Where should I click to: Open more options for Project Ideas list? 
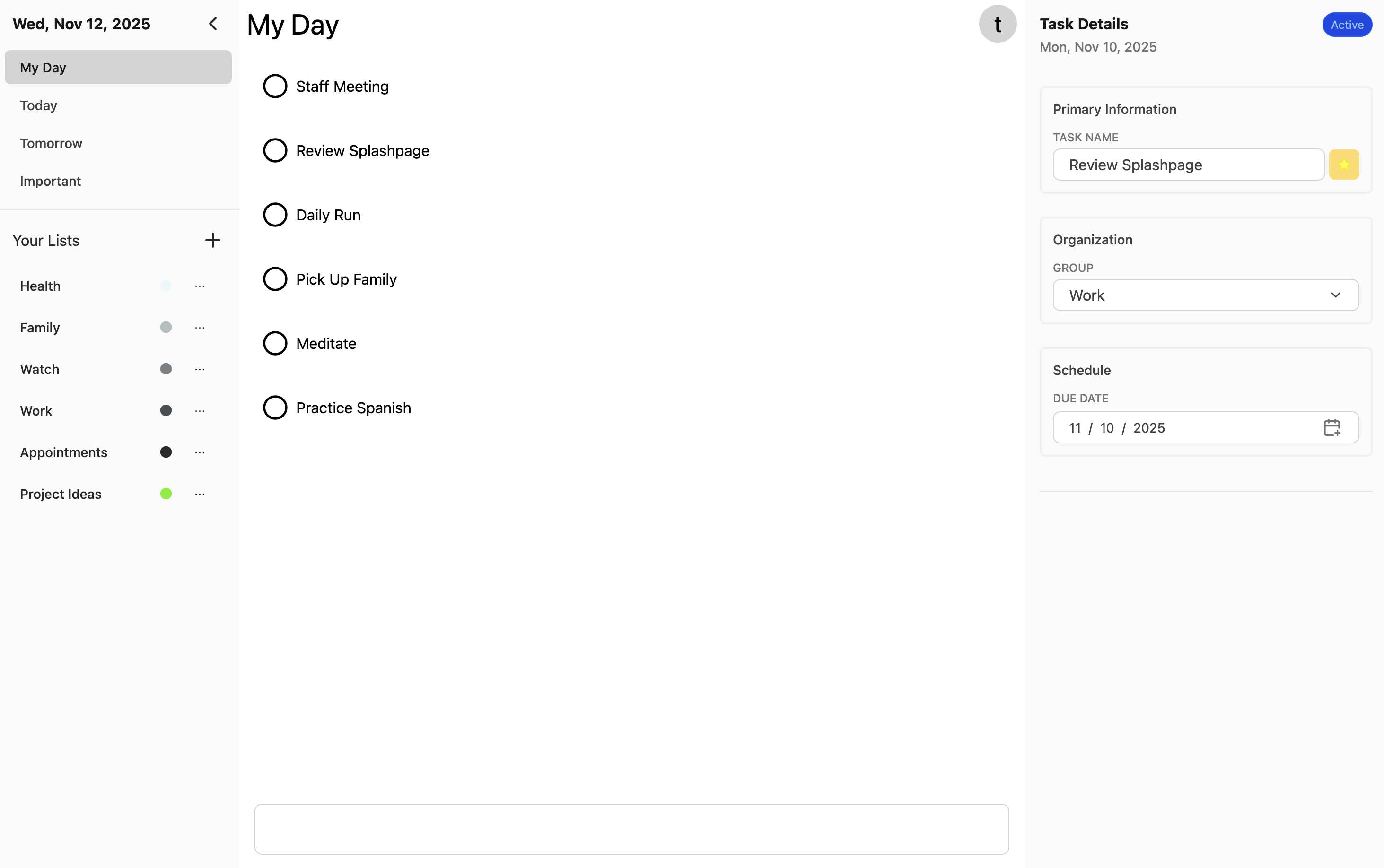[x=200, y=495]
